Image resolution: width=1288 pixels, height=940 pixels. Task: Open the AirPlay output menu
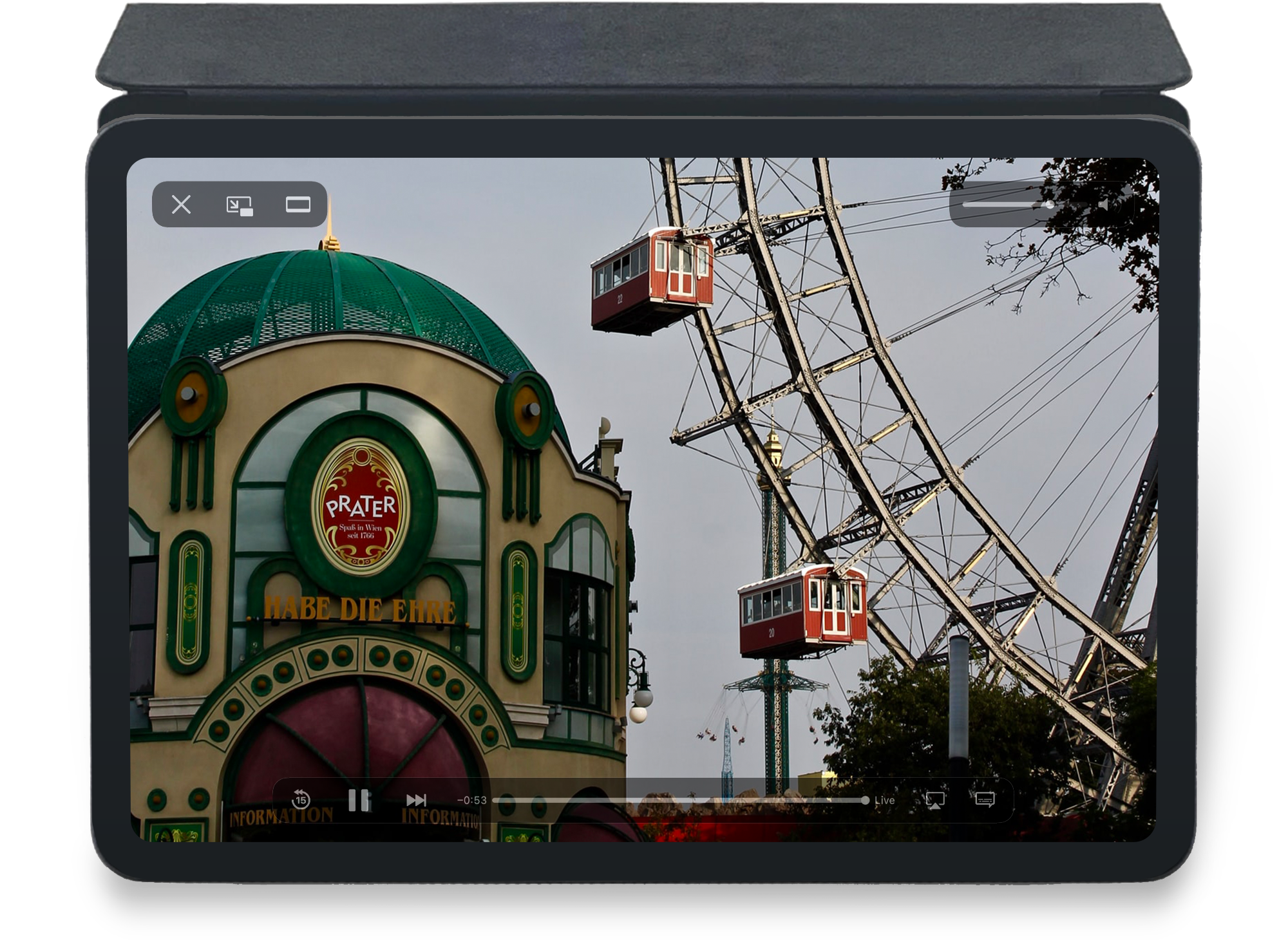click(935, 800)
